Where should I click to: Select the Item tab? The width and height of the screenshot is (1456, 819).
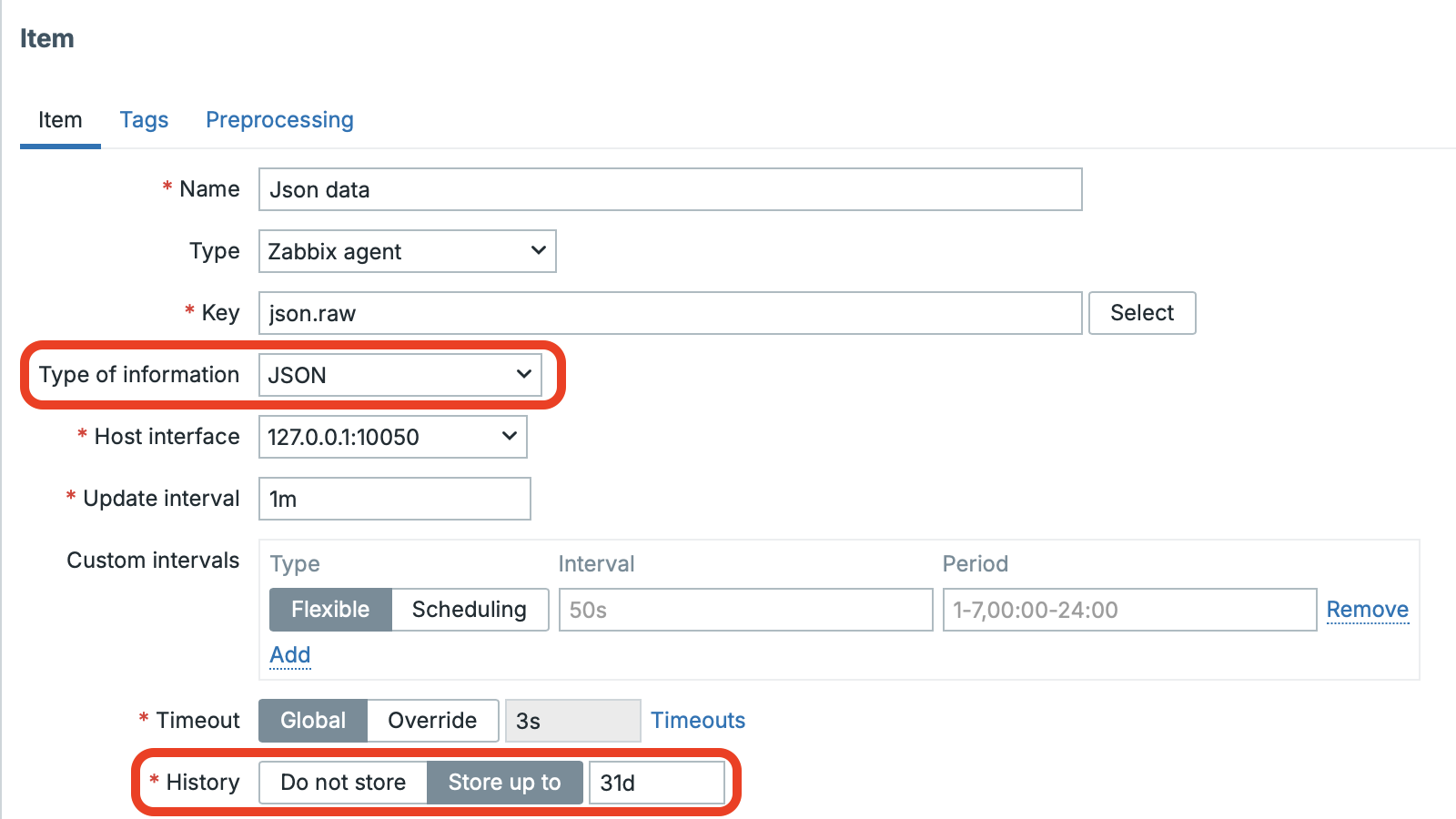[60, 120]
